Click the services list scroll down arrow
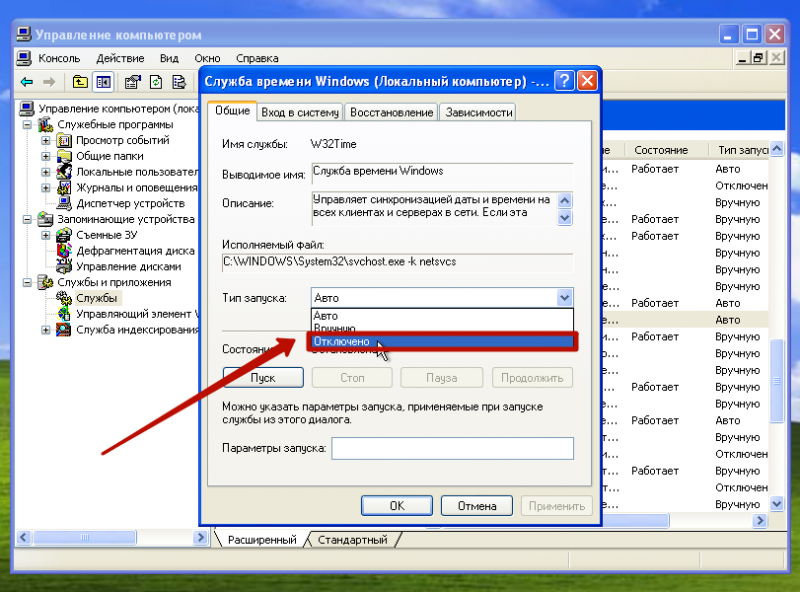Screen dimensions: 800x592 tap(777, 504)
